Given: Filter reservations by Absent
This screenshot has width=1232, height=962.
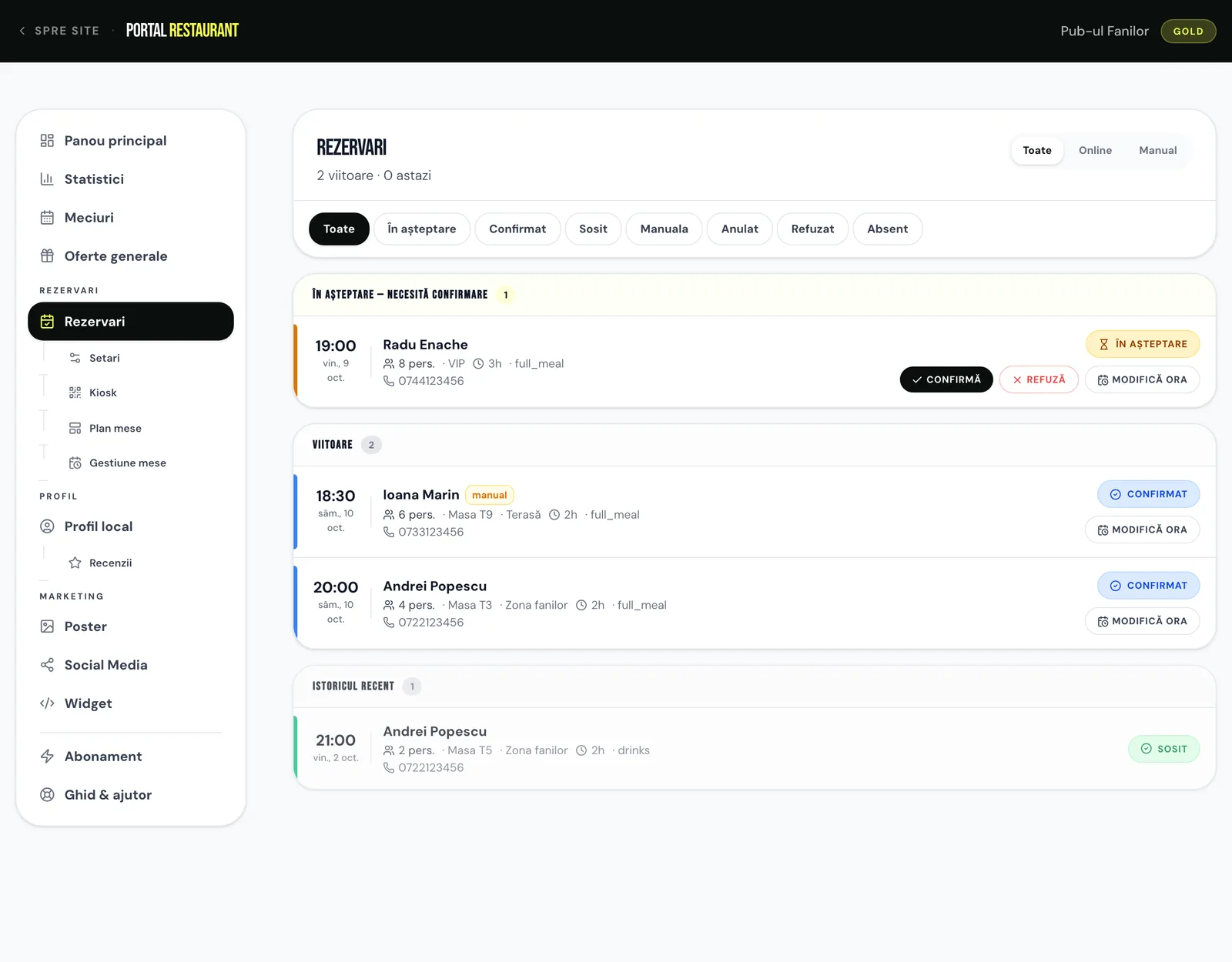Looking at the screenshot, I should 887,229.
